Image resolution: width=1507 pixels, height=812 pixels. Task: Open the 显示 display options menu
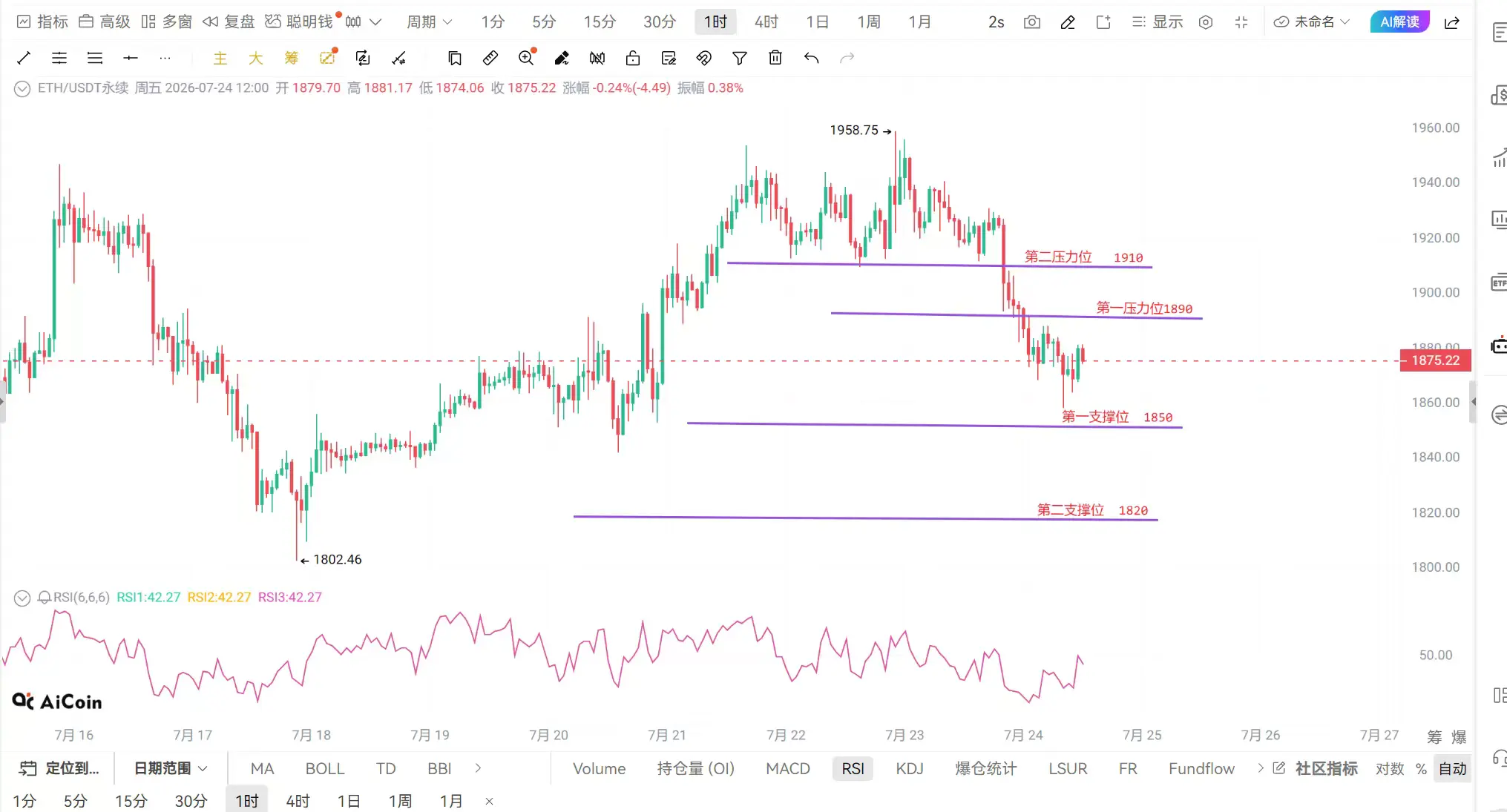pyautogui.click(x=1158, y=22)
